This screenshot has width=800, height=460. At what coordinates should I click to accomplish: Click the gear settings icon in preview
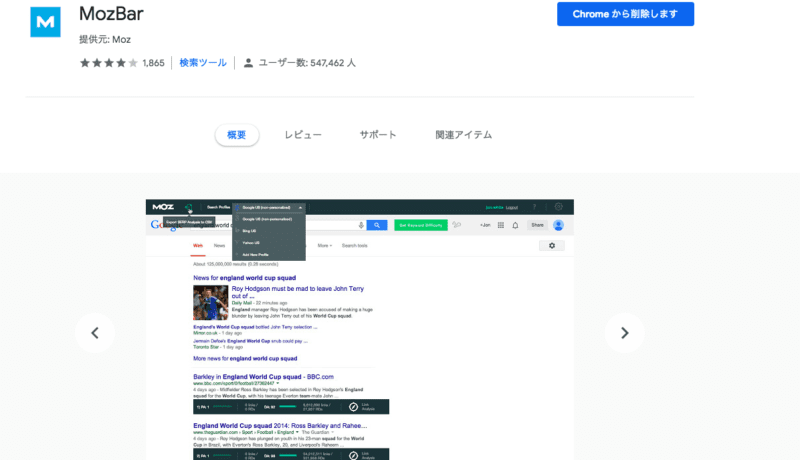(552, 246)
